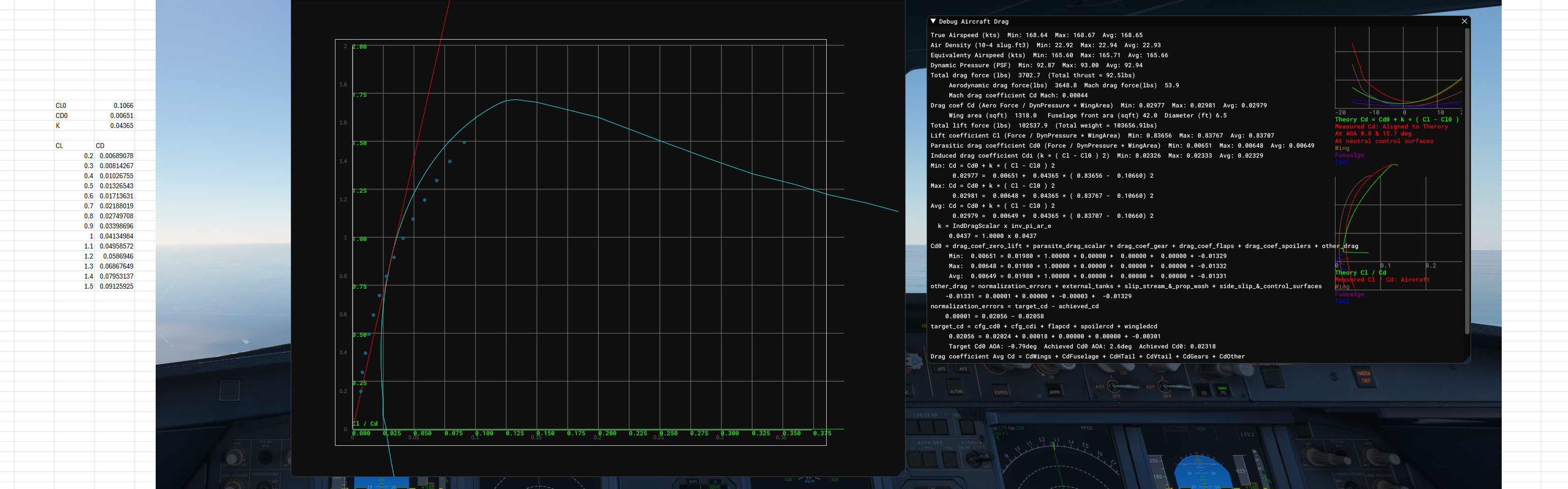Select the CD cell 0.00689078
The image size is (1568, 489).
tap(115, 156)
